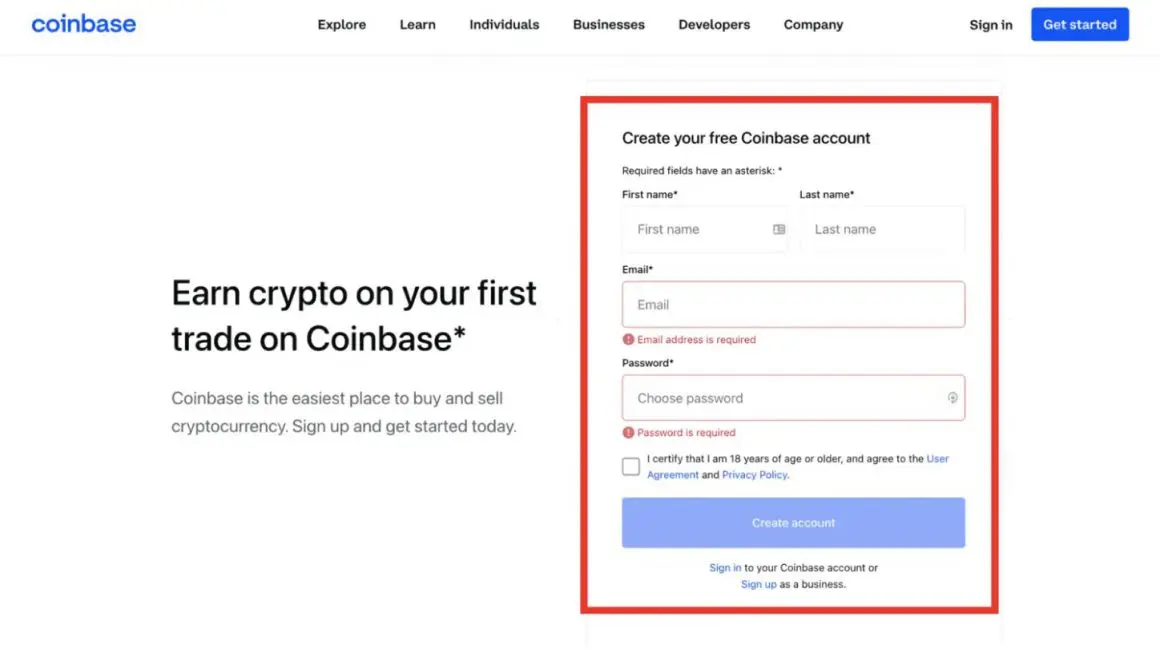
Task: Click the error icon beside 'Email address is required'
Action: point(628,339)
